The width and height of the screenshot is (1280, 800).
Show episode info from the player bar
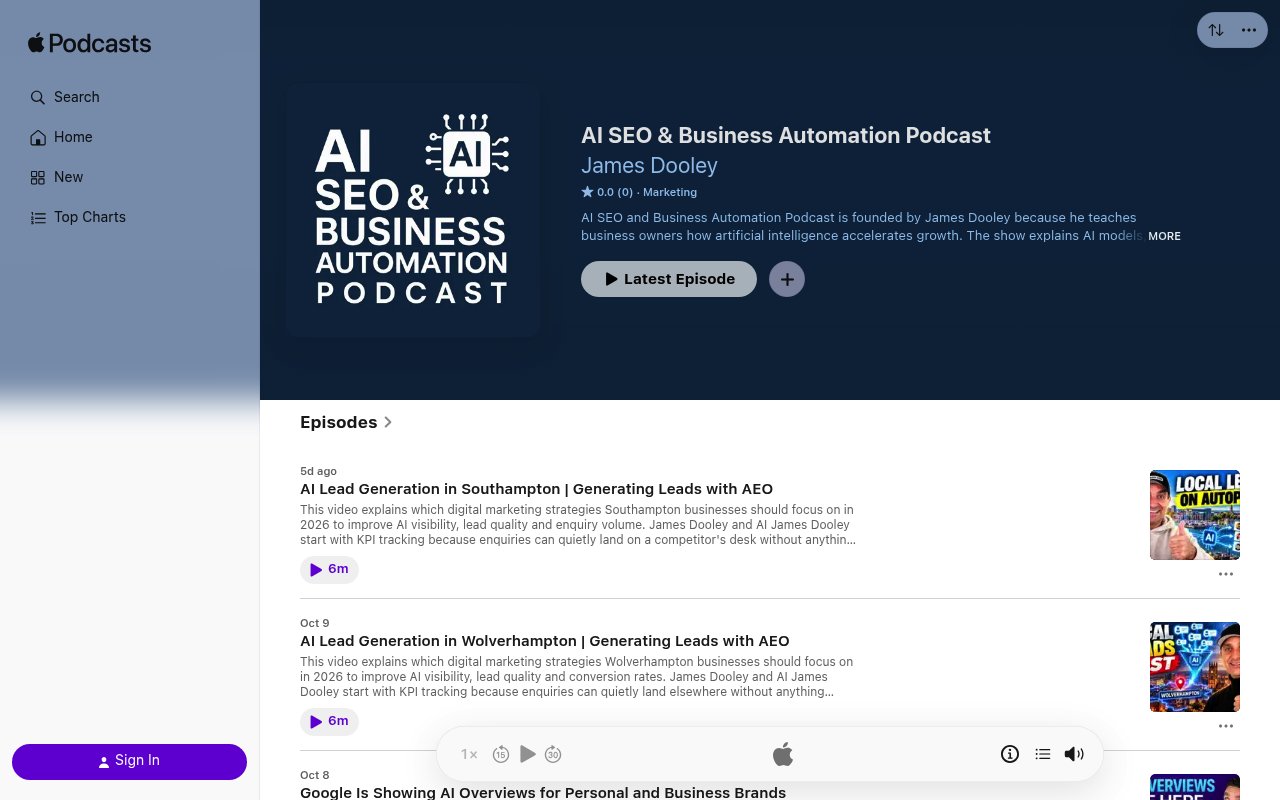pos(1010,754)
